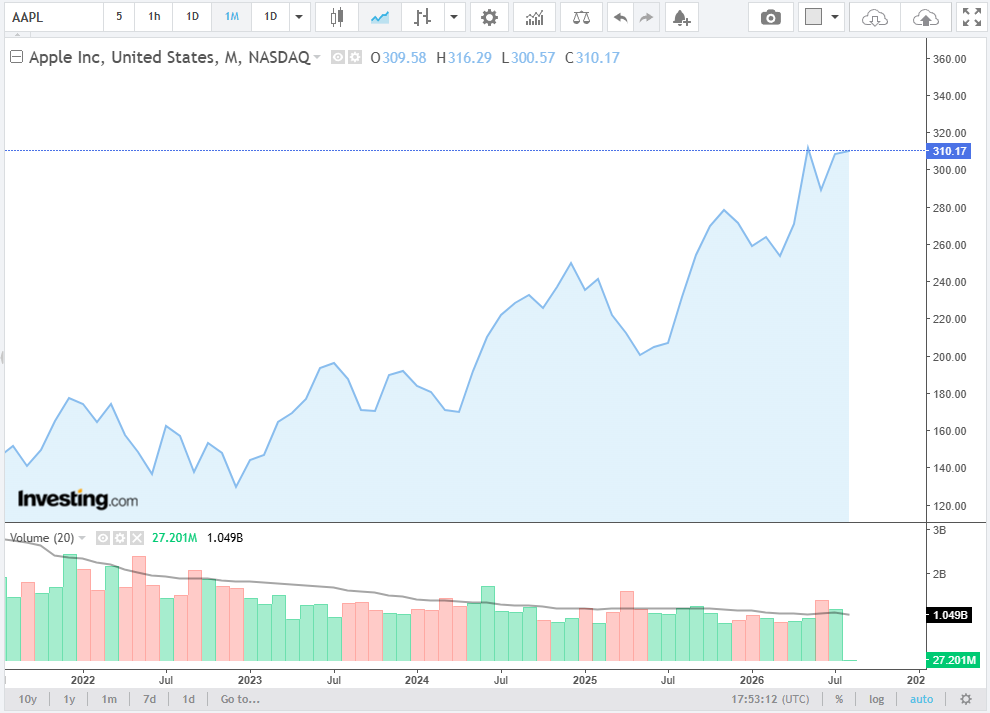Viewport: 990px width, 713px height.
Task: Click the compare symbols scales icon
Action: tap(581, 17)
